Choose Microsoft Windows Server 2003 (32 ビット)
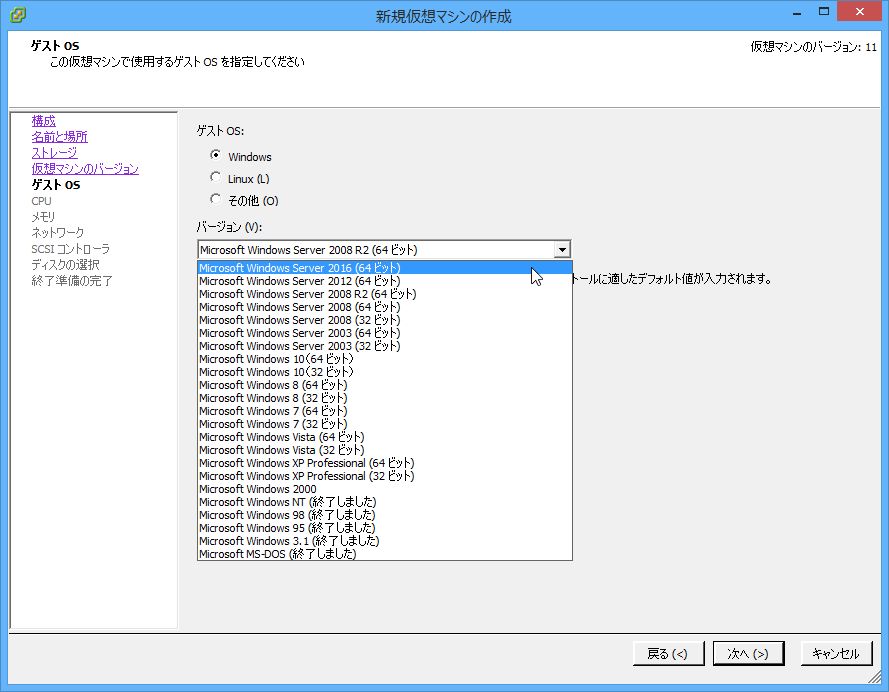The height and width of the screenshot is (692, 889). click(384, 346)
